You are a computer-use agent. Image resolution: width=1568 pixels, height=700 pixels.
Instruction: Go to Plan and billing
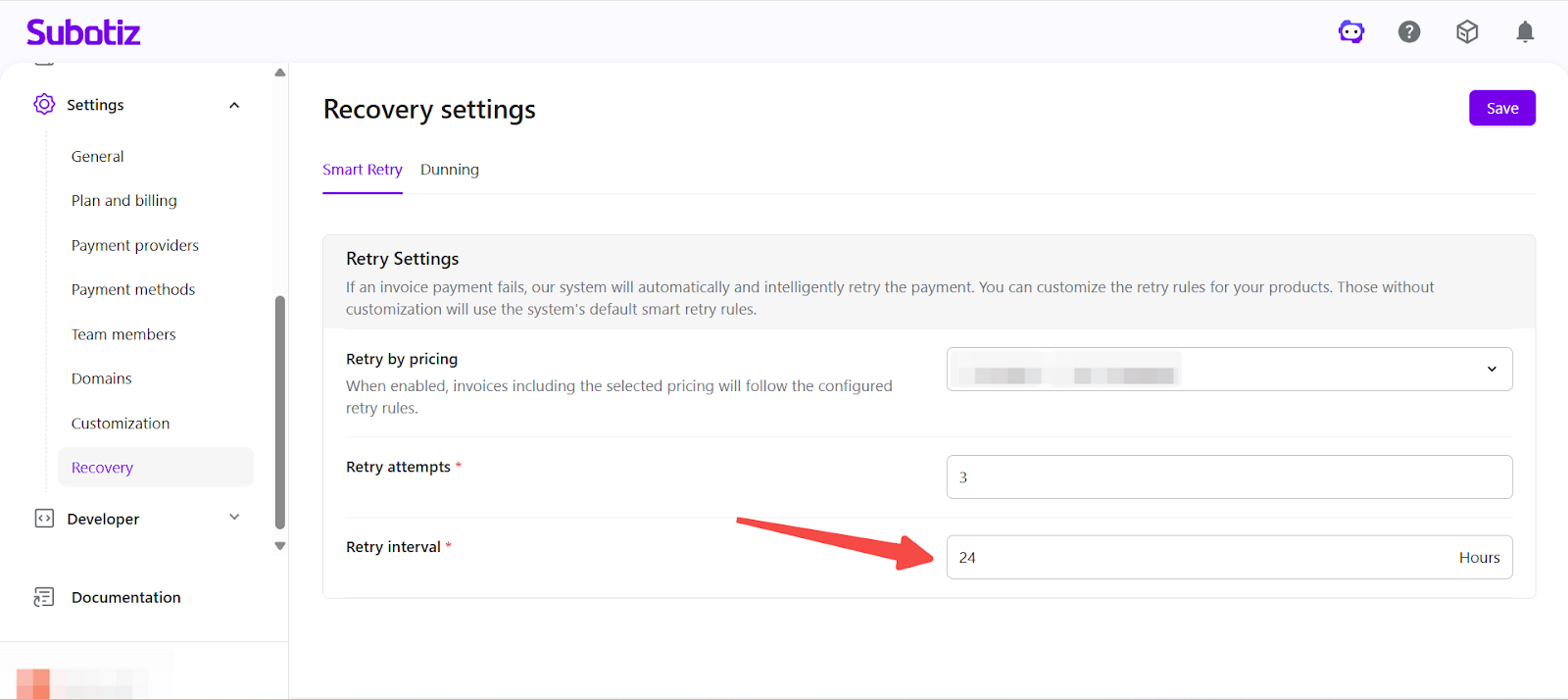(124, 201)
